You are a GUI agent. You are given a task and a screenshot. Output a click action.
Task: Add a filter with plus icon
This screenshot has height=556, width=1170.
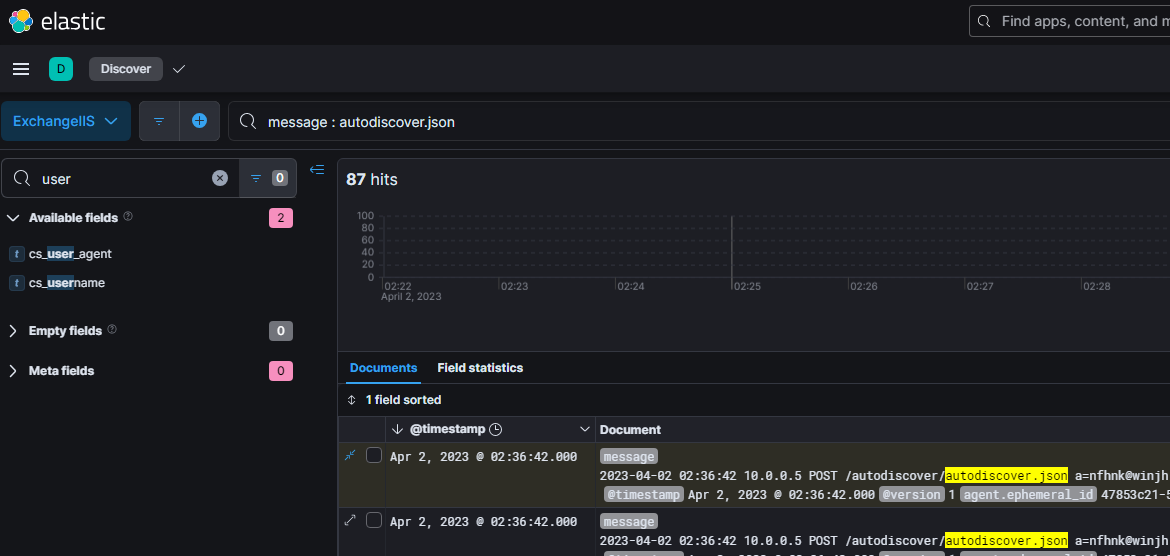click(x=199, y=121)
